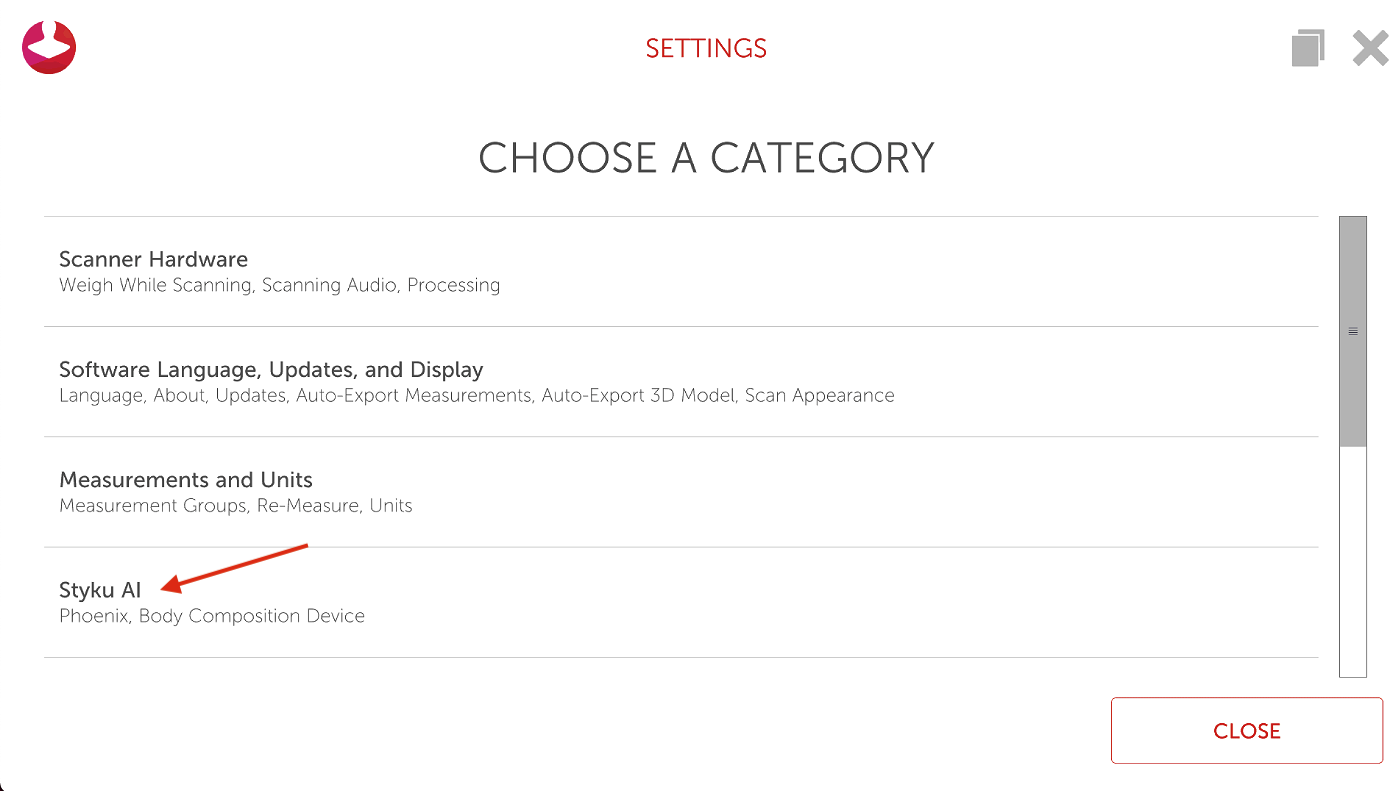Image resolution: width=1394 pixels, height=791 pixels.
Task: Click the empty scrollbar track below the thumb
Action: point(1353,560)
